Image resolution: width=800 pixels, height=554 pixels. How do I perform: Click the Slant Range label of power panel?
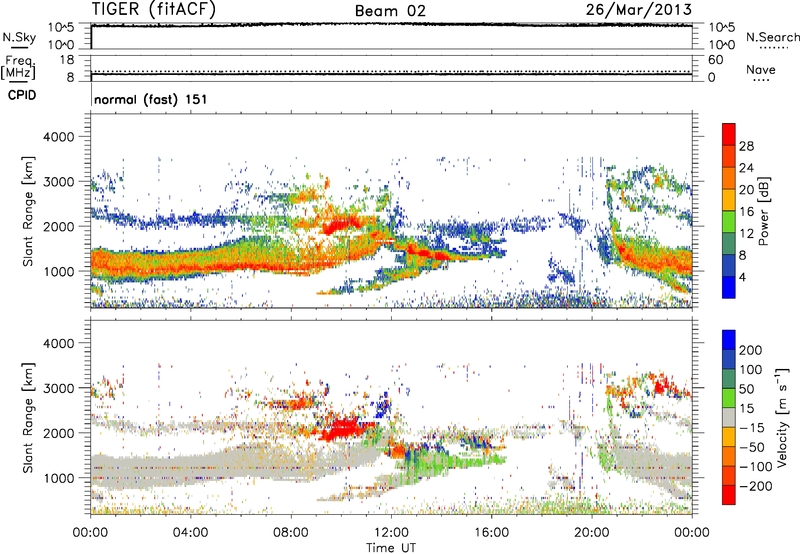point(28,211)
